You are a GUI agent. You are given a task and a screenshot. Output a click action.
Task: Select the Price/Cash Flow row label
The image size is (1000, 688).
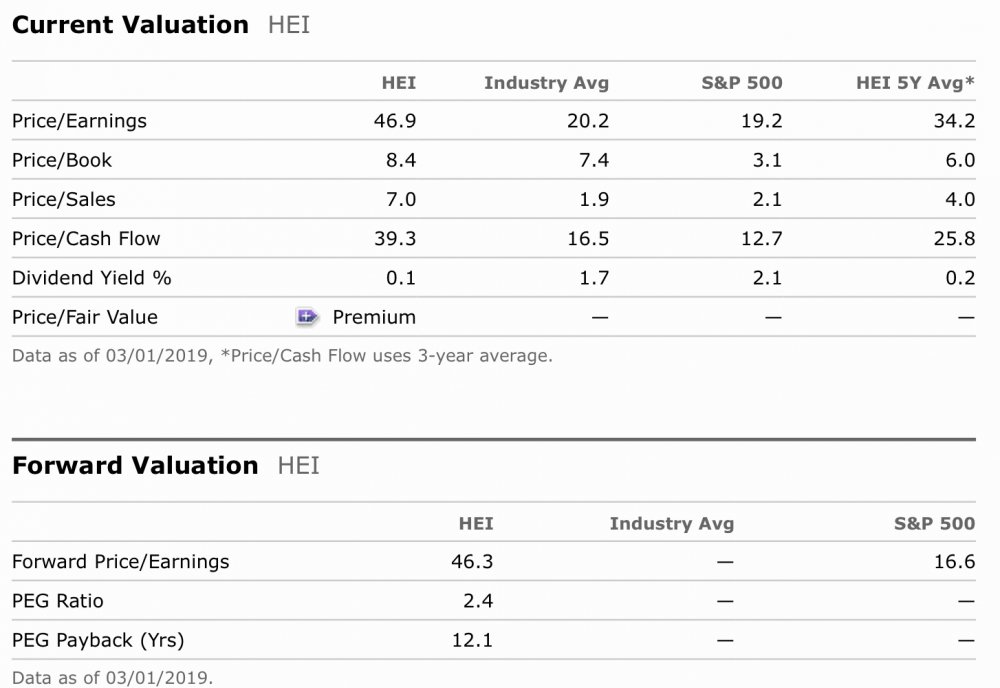coord(86,238)
